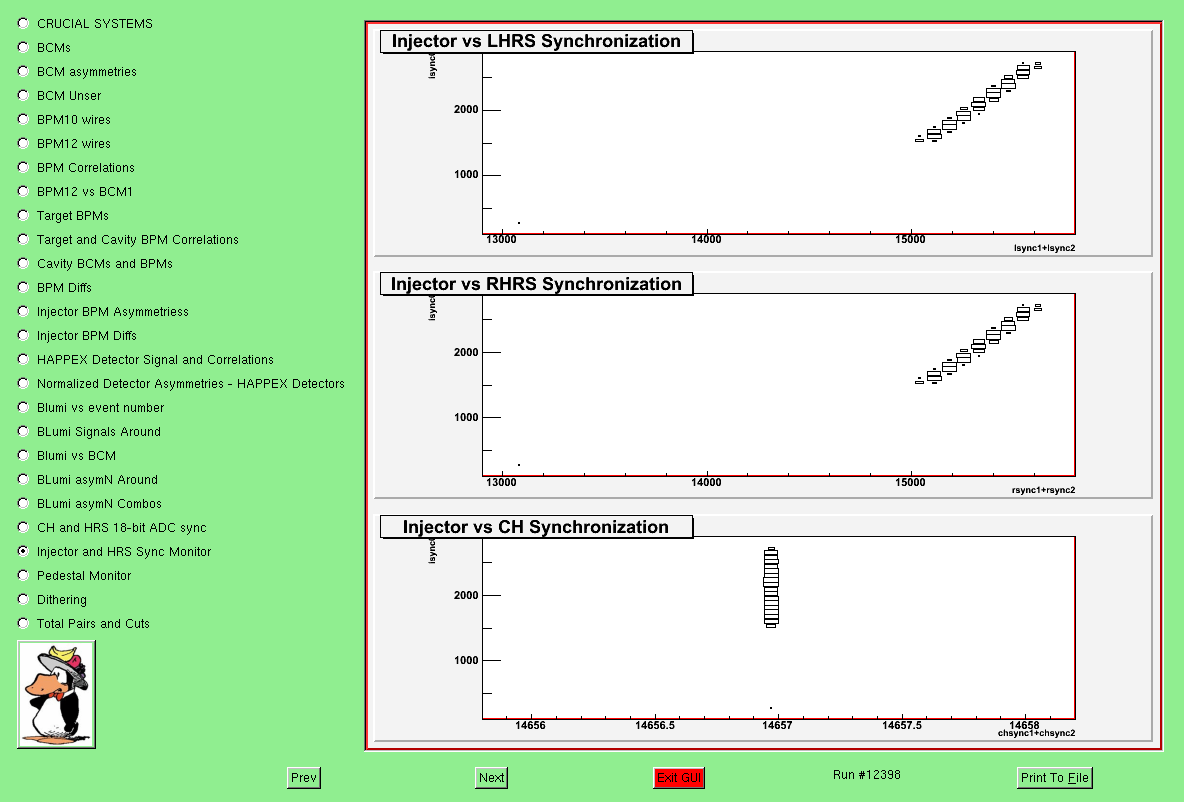Click inside the RHRS synchronization plot
Screen dimensions: 1184x802
click(x=779, y=385)
